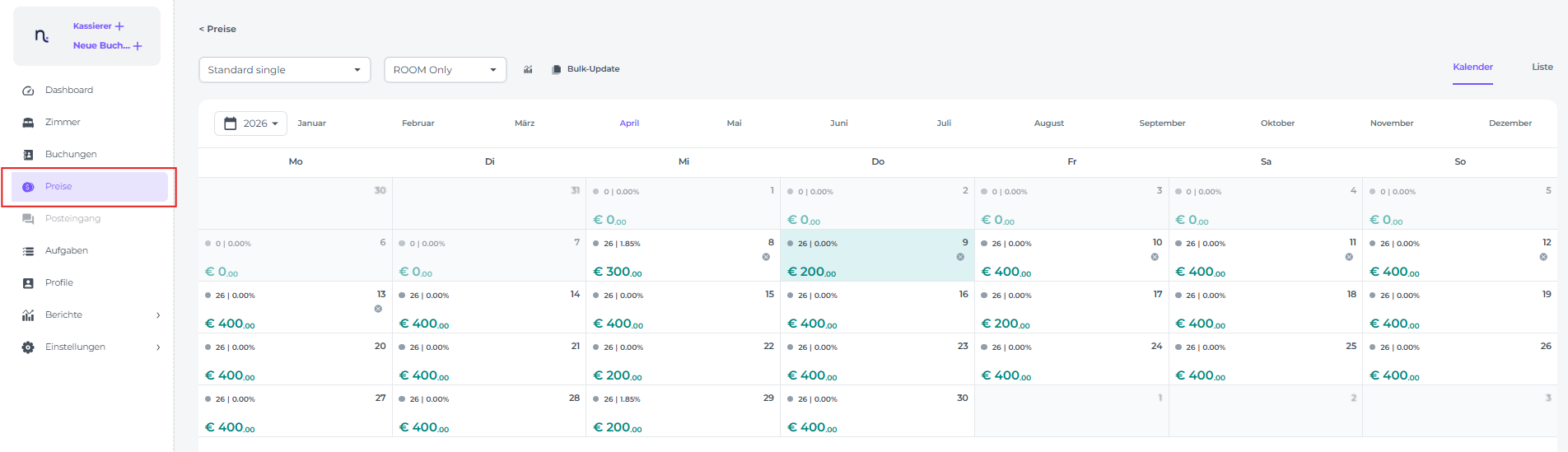Click the Buchungen sidebar icon
The height and width of the screenshot is (452, 1568).
point(28,155)
